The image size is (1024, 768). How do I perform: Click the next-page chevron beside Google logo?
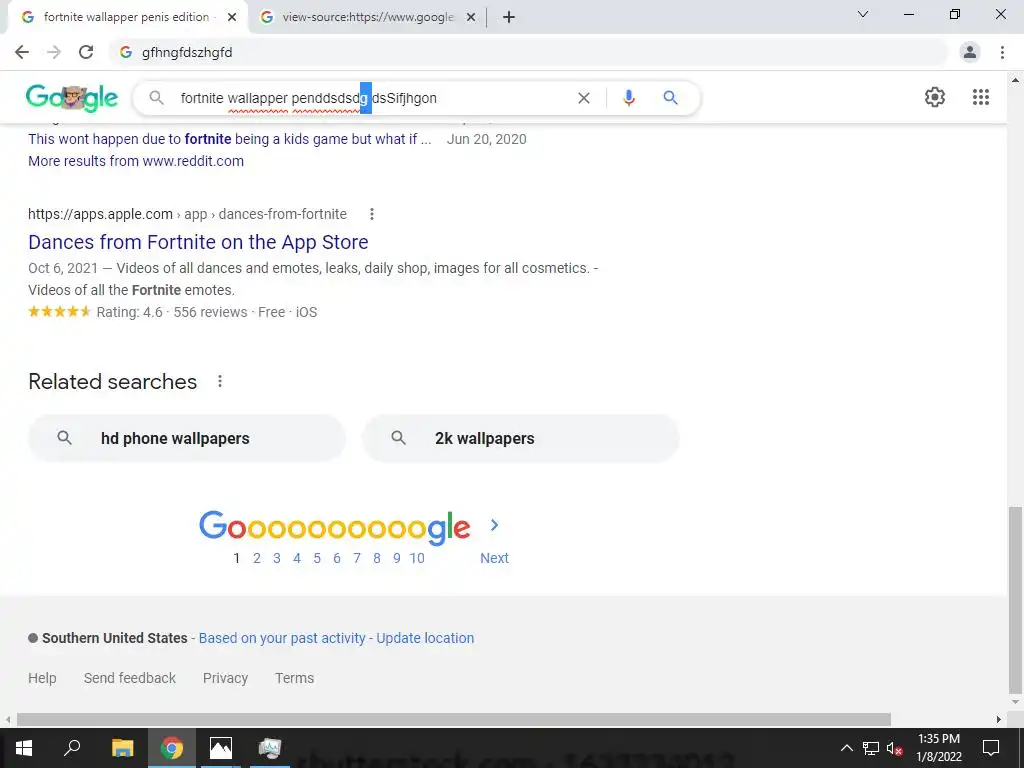[x=494, y=525]
